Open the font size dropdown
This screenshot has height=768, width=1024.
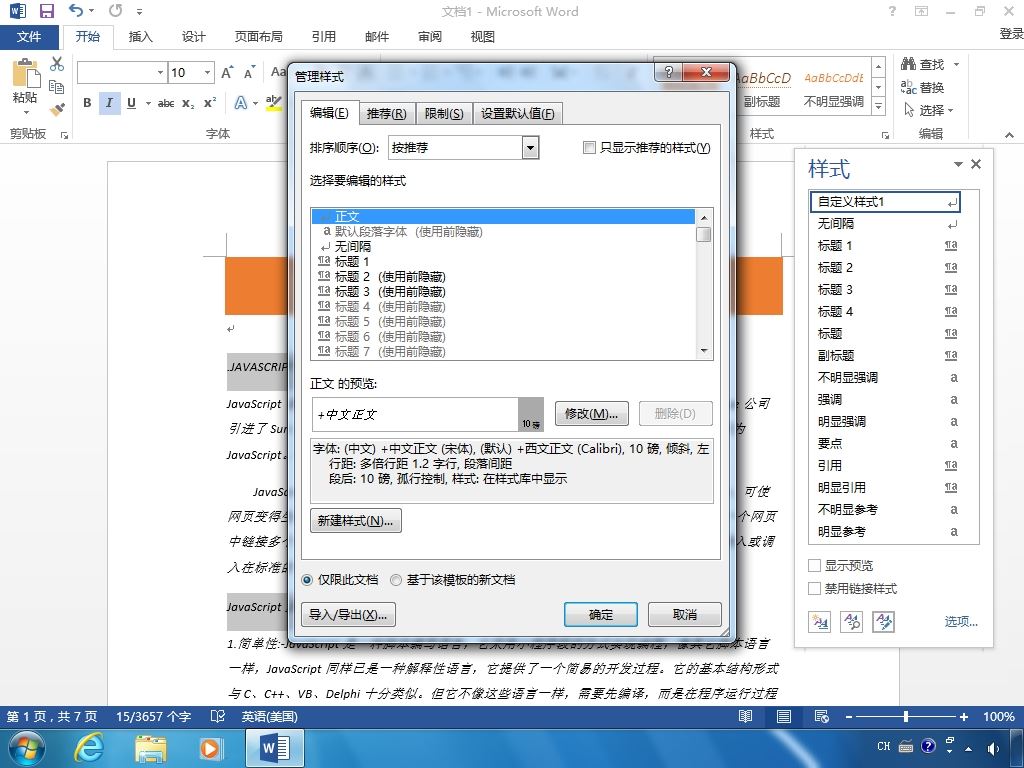(x=207, y=72)
